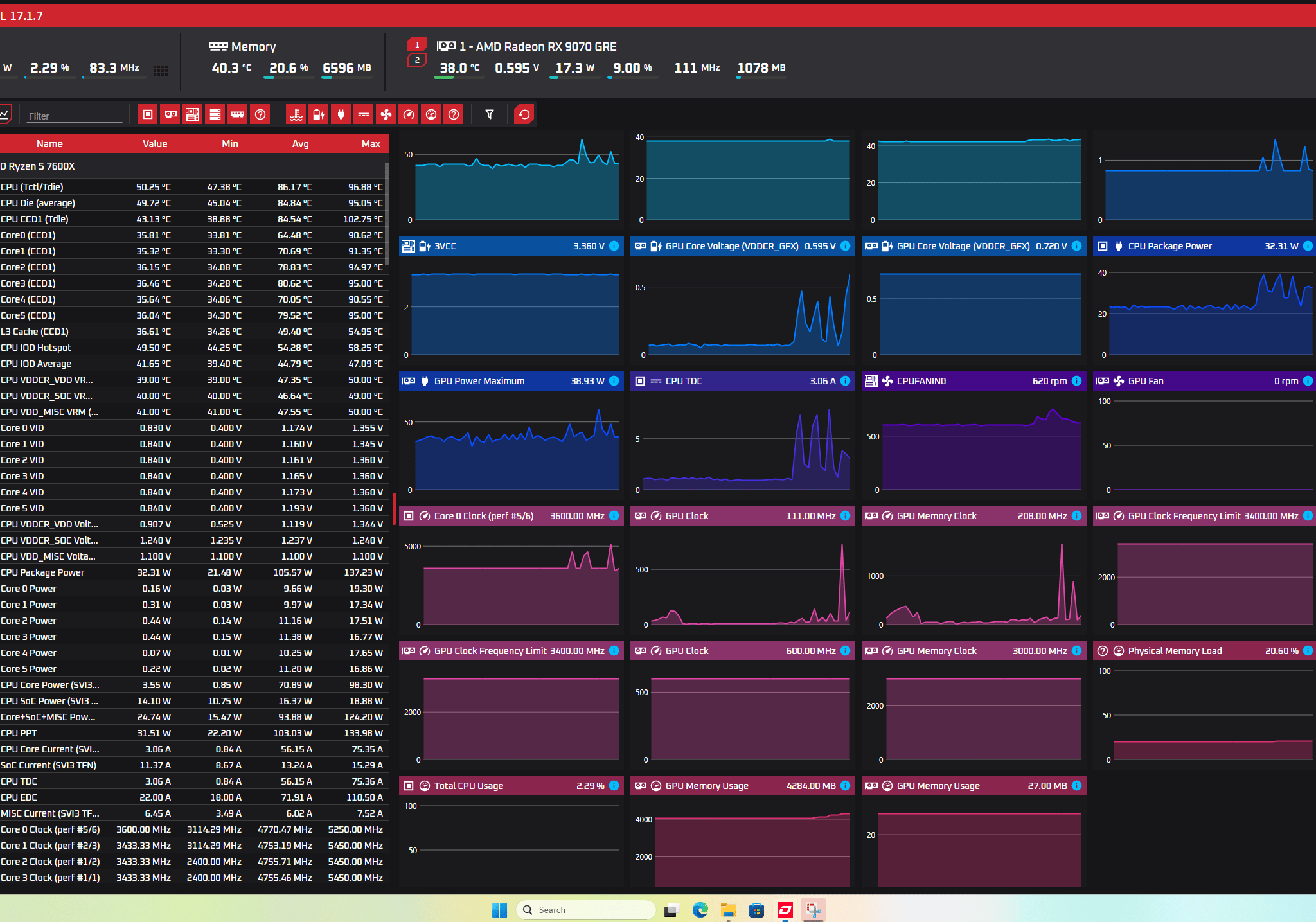Click the taskbar Search box

(x=585, y=910)
